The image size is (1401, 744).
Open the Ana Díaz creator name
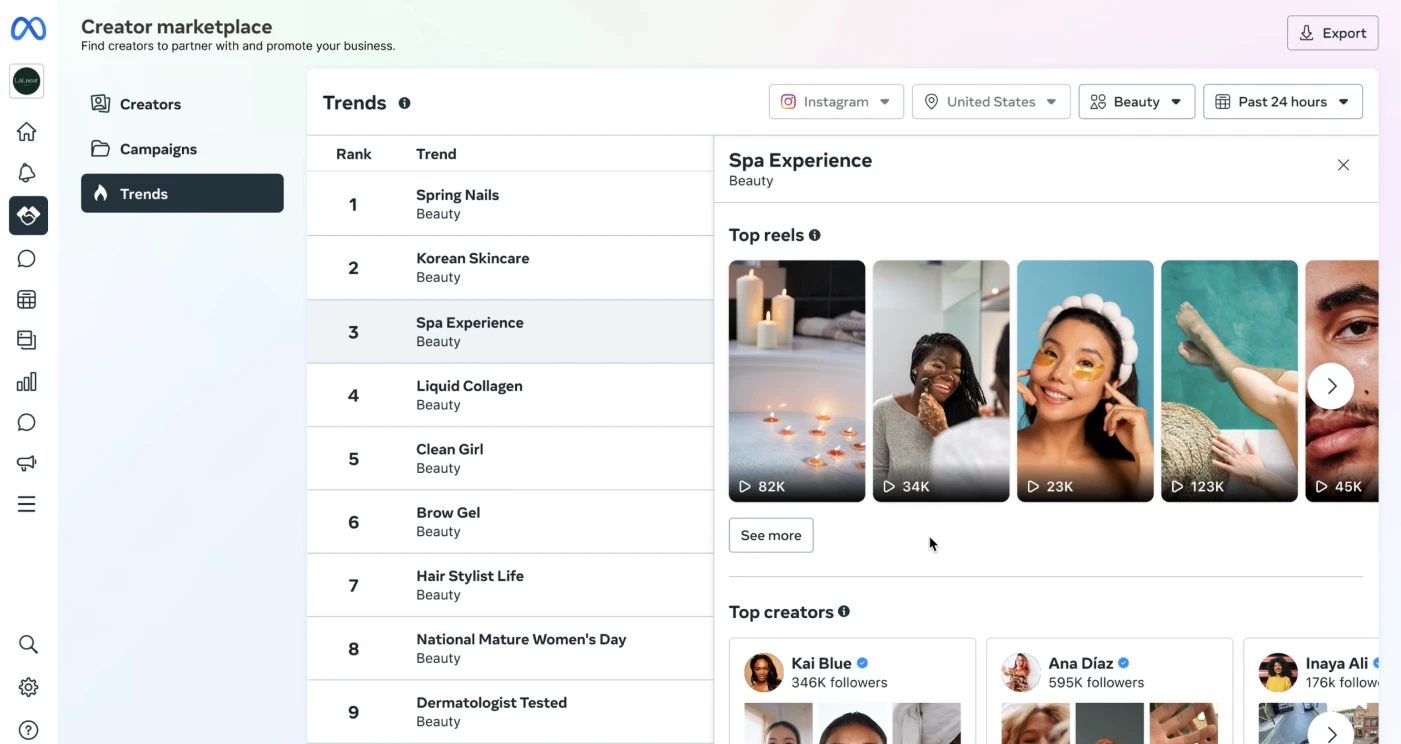tap(1080, 663)
